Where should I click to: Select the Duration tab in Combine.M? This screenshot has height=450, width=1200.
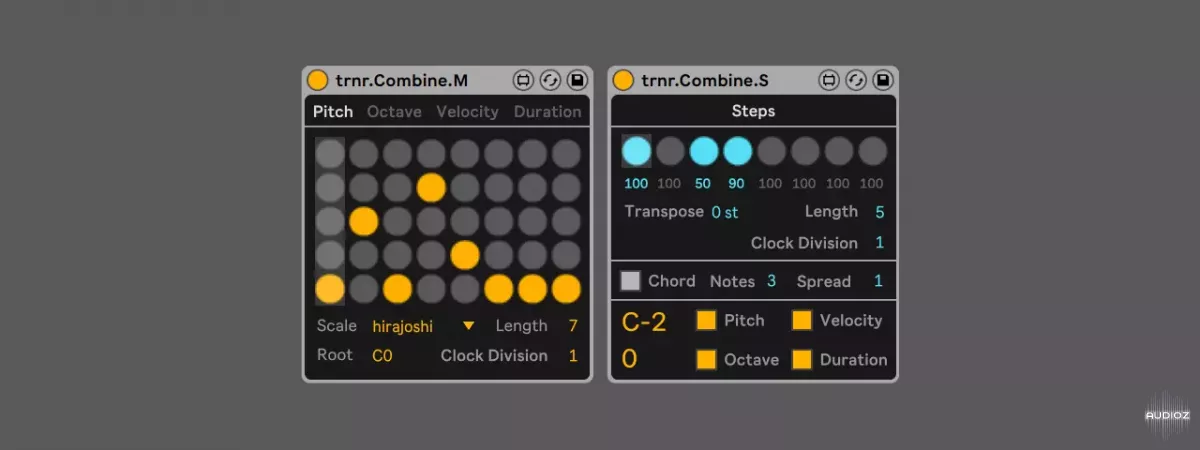coord(547,112)
